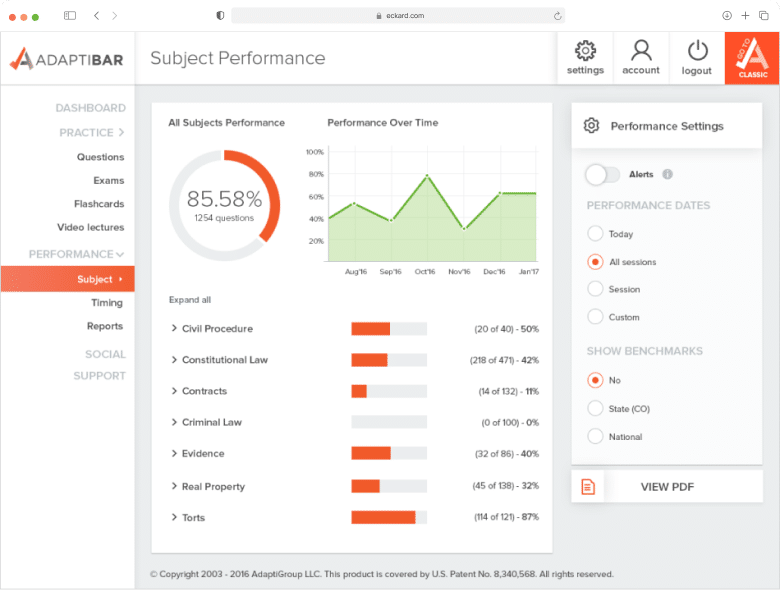Click the browser address bar
Image resolution: width=780 pixels, height=590 pixels.
pos(398,15)
